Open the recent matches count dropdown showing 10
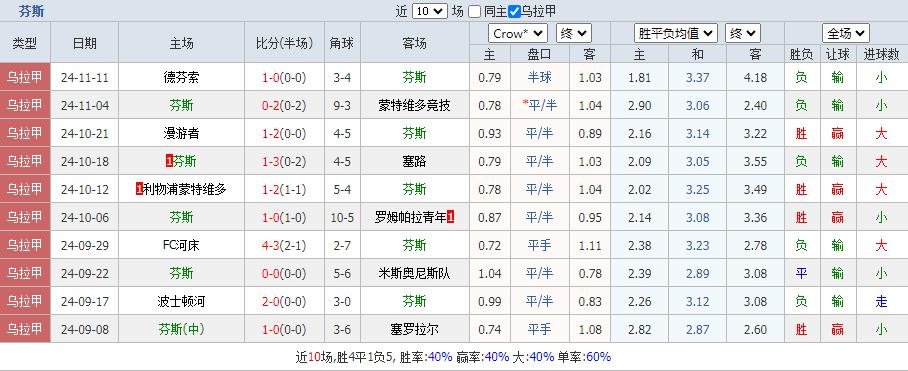Screen dimensions: 908x371 430,11
